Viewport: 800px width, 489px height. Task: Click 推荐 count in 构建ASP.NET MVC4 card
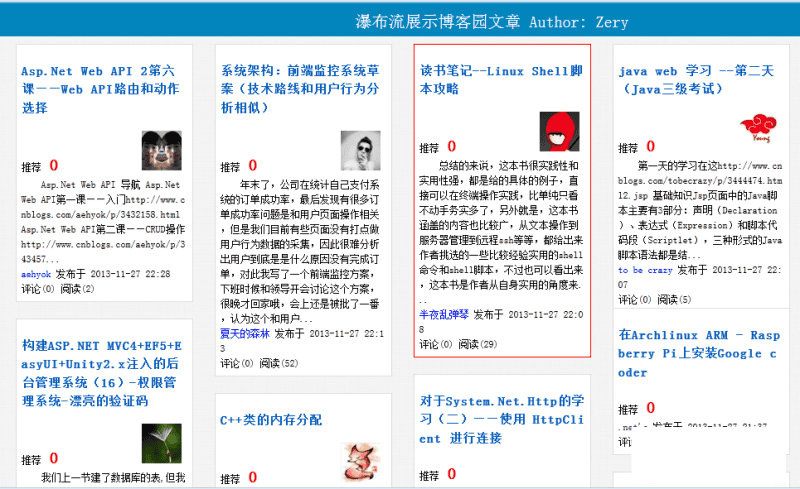pyautogui.click(x=54, y=458)
